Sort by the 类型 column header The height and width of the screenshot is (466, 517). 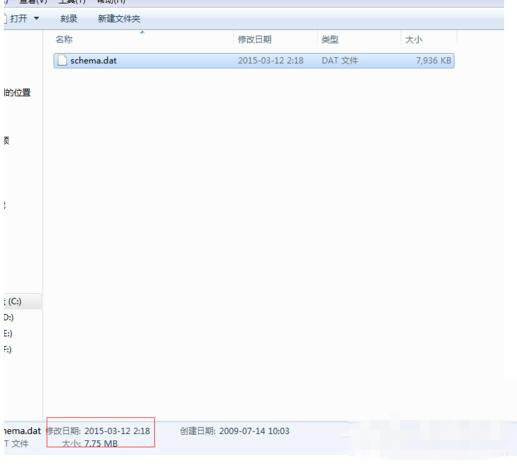pos(330,40)
